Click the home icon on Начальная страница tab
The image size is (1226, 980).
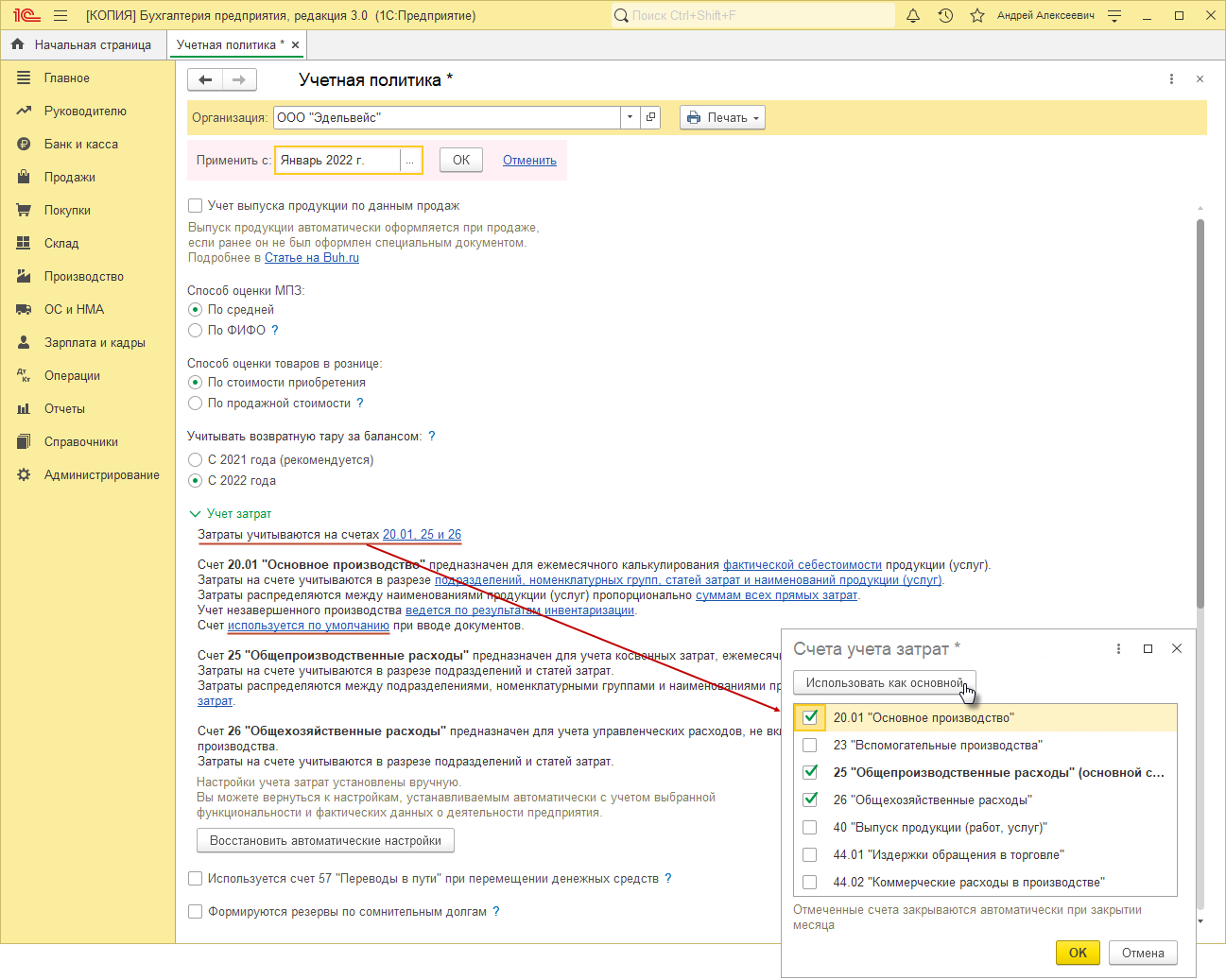18,44
